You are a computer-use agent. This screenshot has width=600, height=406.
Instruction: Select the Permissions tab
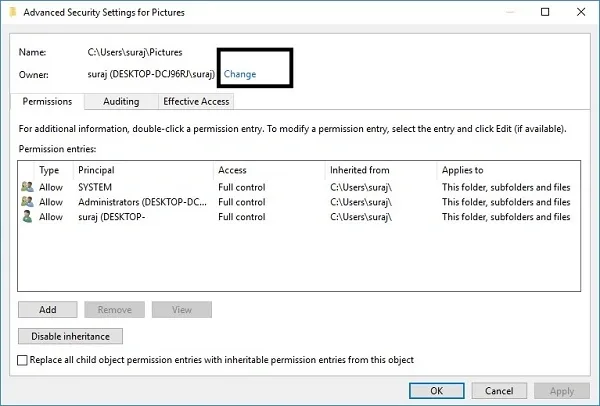click(46, 101)
